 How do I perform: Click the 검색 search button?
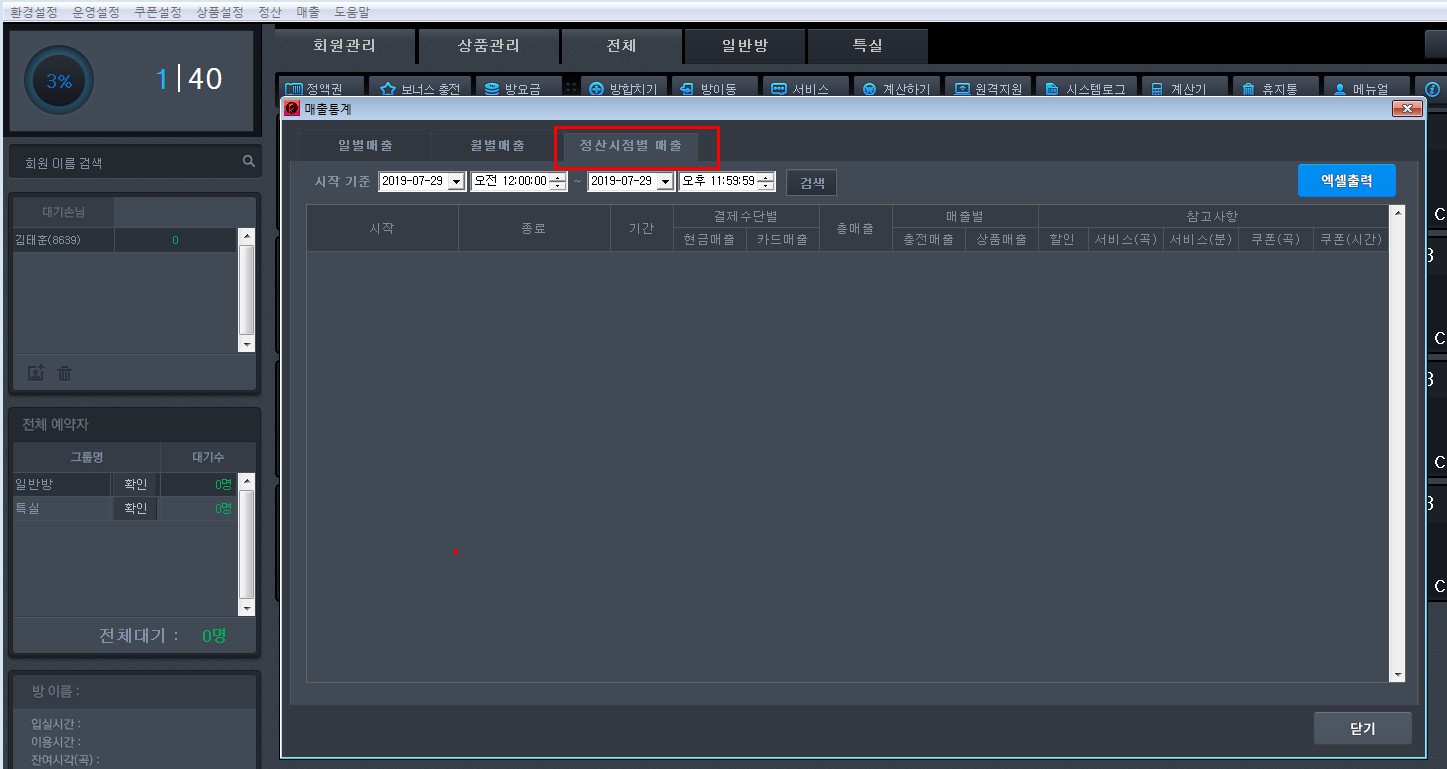[811, 183]
